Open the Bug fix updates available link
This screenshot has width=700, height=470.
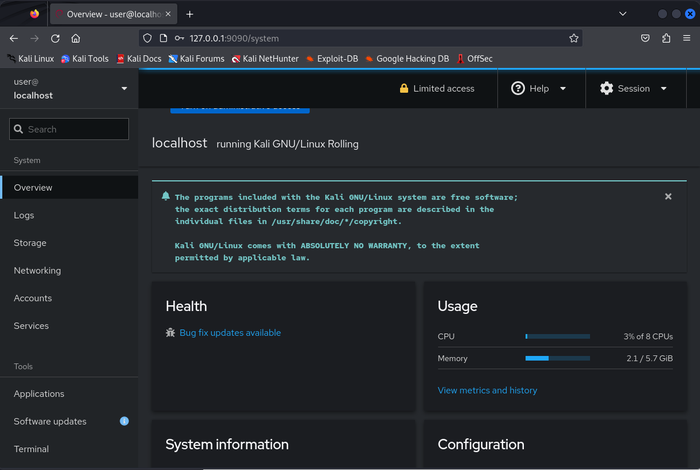[230, 333]
